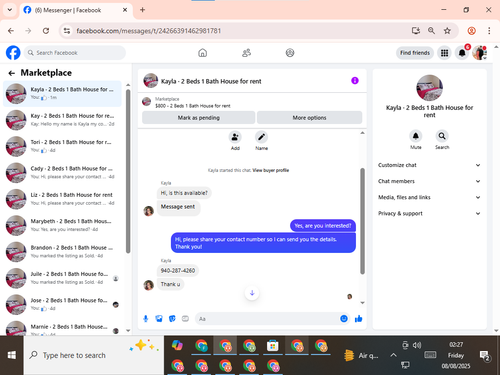Expand Media, files and links section
Image resolution: width=500 pixels, height=375 pixels.
point(429,197)
